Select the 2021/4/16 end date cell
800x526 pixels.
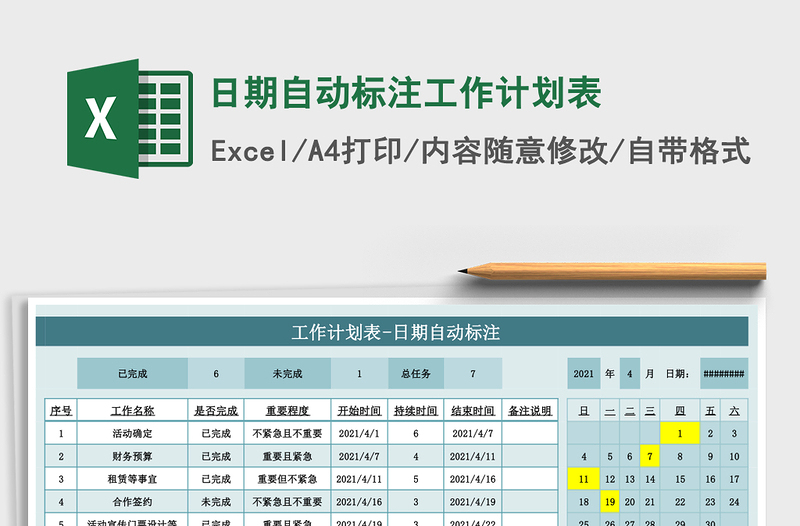(x=472, y=479)
